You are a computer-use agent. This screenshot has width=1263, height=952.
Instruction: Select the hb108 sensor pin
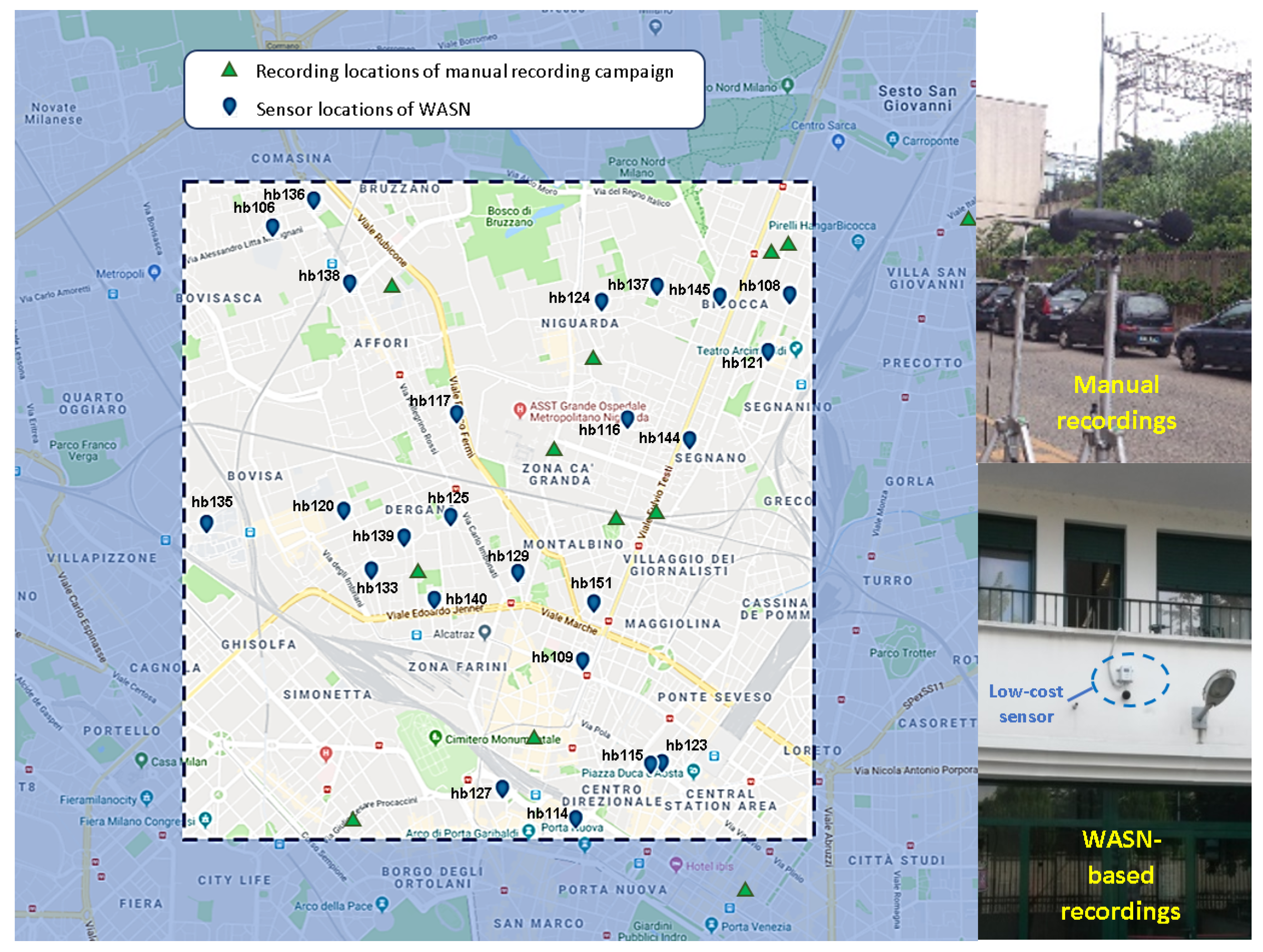789,294
